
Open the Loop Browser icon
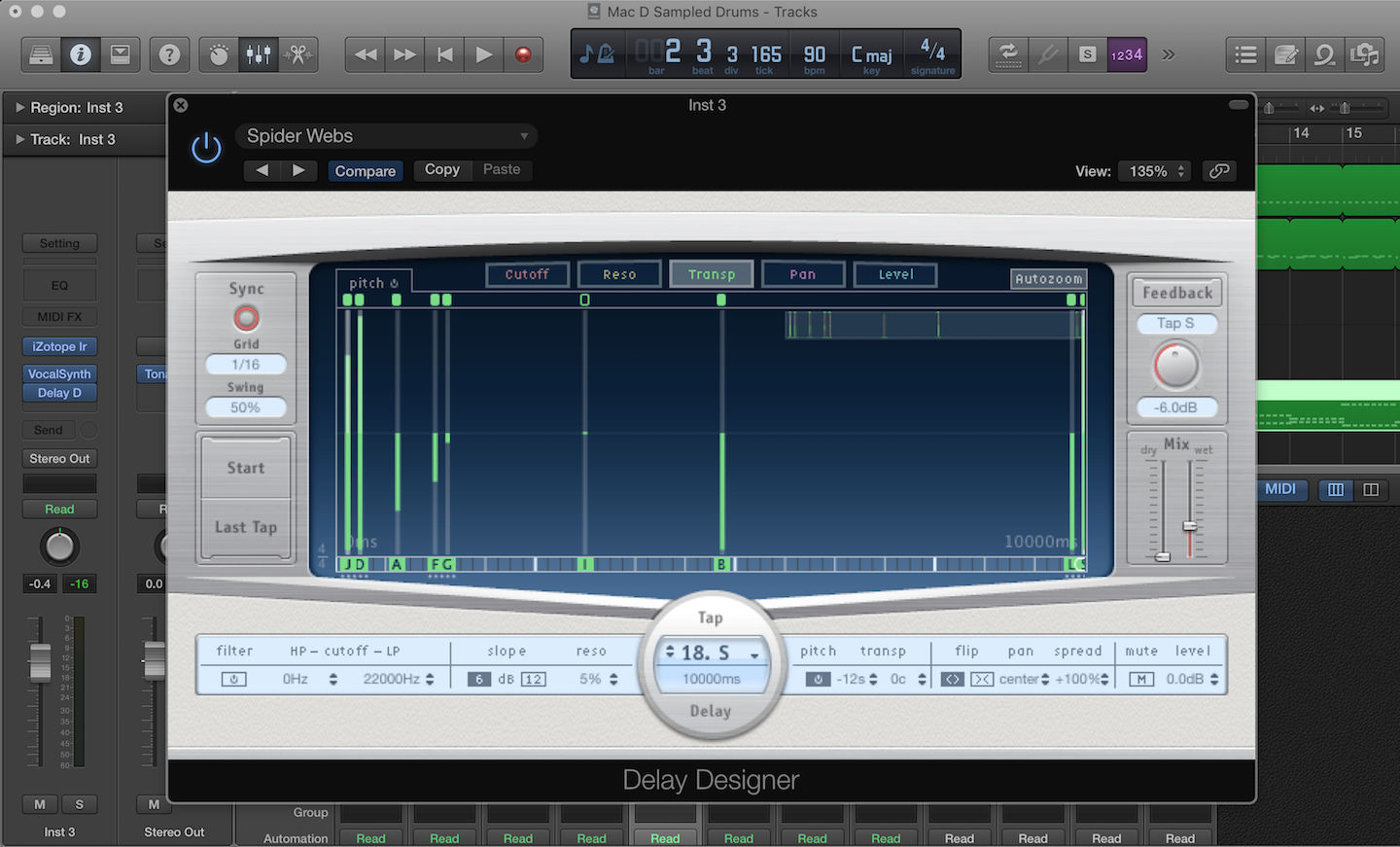[x=1324, y=54]
